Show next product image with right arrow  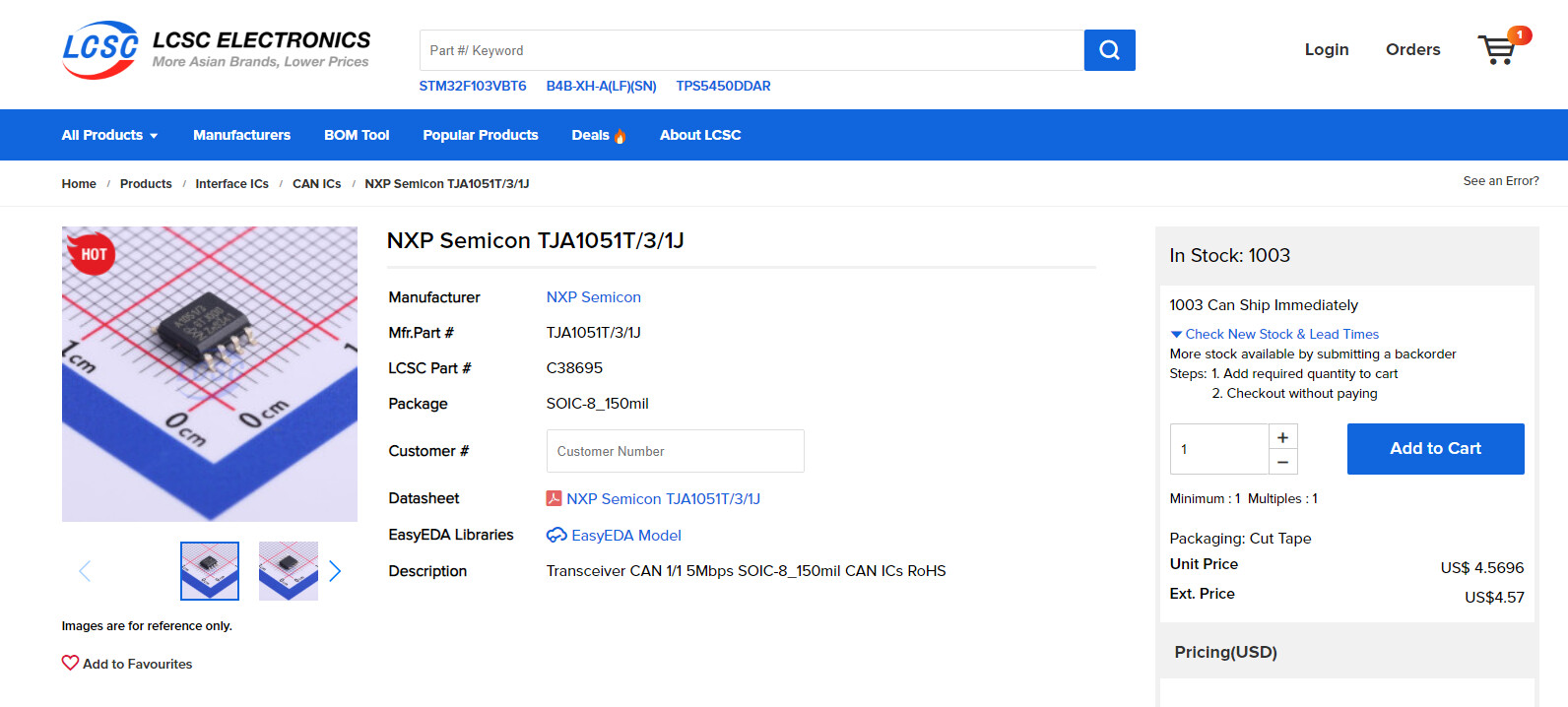[x=335, y=571]
